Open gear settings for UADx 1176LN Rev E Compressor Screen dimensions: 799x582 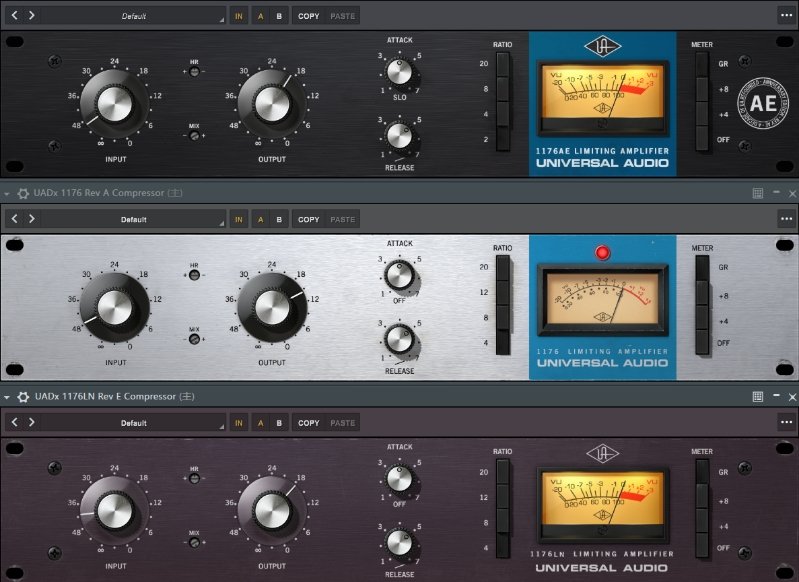(x=23, y=396)
